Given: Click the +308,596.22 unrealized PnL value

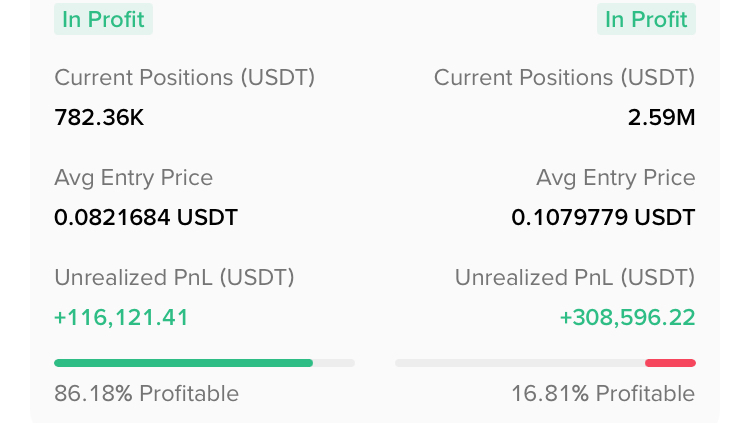Looking at the screenshot, I should point(627,318).
